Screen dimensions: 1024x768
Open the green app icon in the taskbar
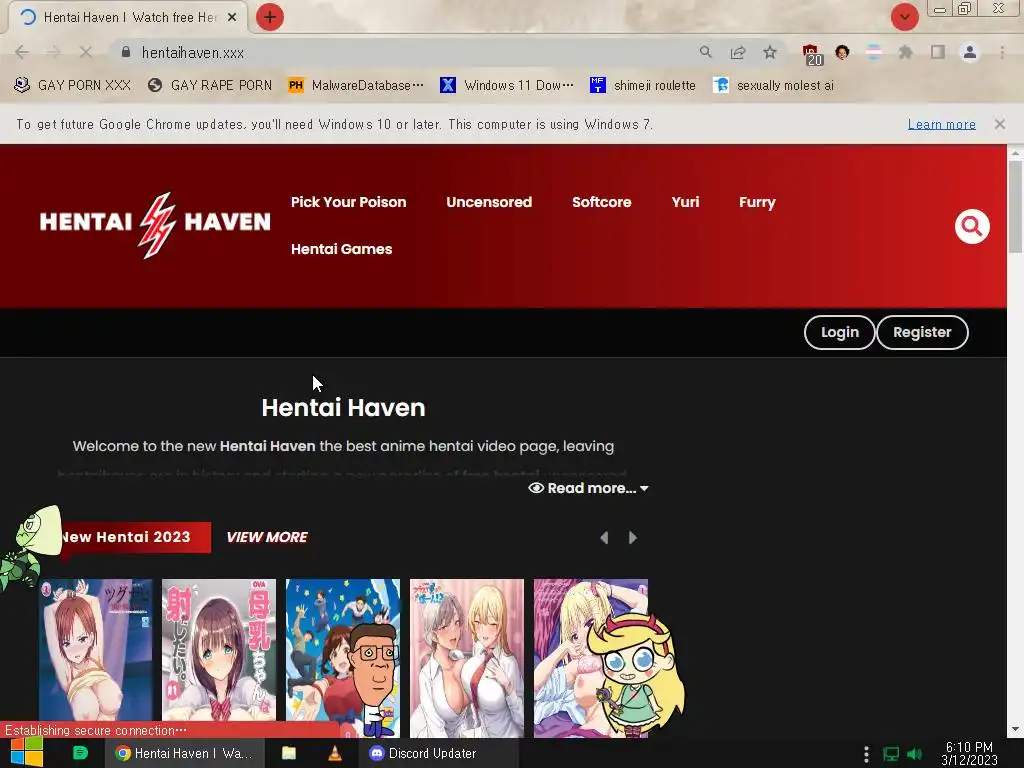pyautogui.click(x=80, y=753)
